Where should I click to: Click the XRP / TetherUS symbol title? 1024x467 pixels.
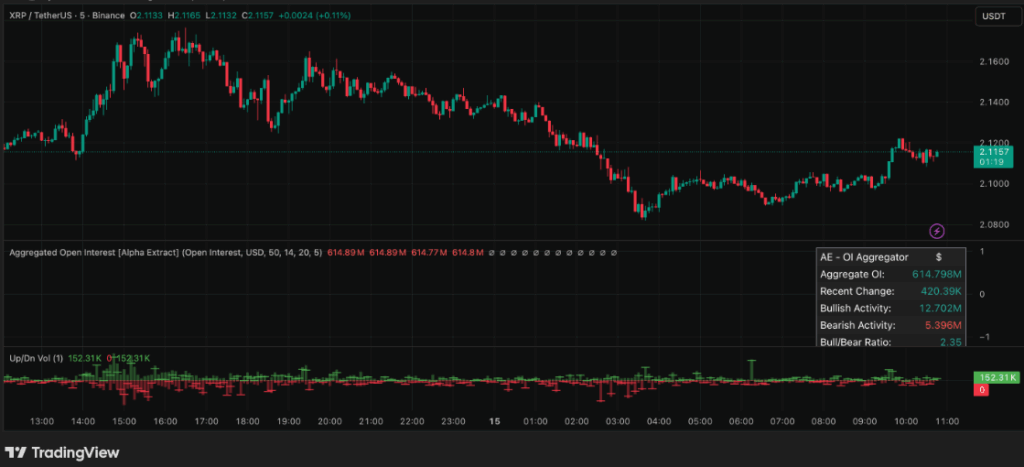click(x=65, y=14)
